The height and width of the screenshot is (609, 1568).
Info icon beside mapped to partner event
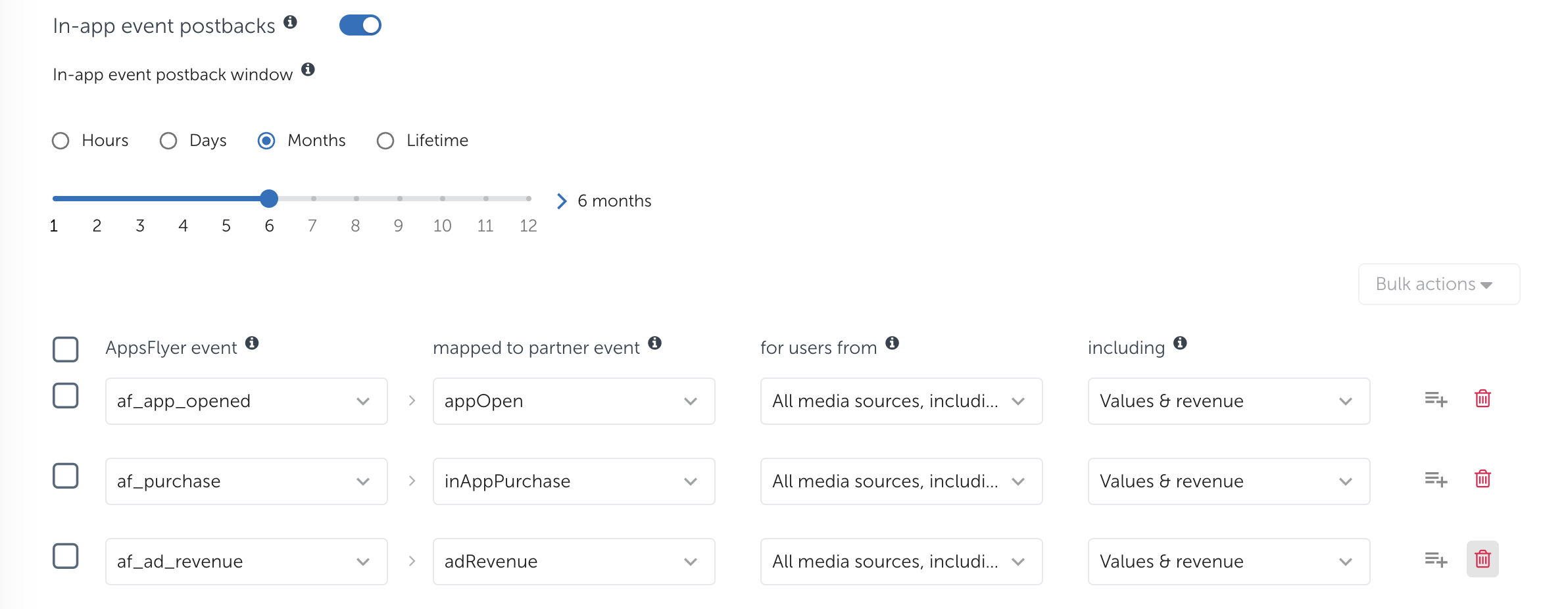(654, 343)
